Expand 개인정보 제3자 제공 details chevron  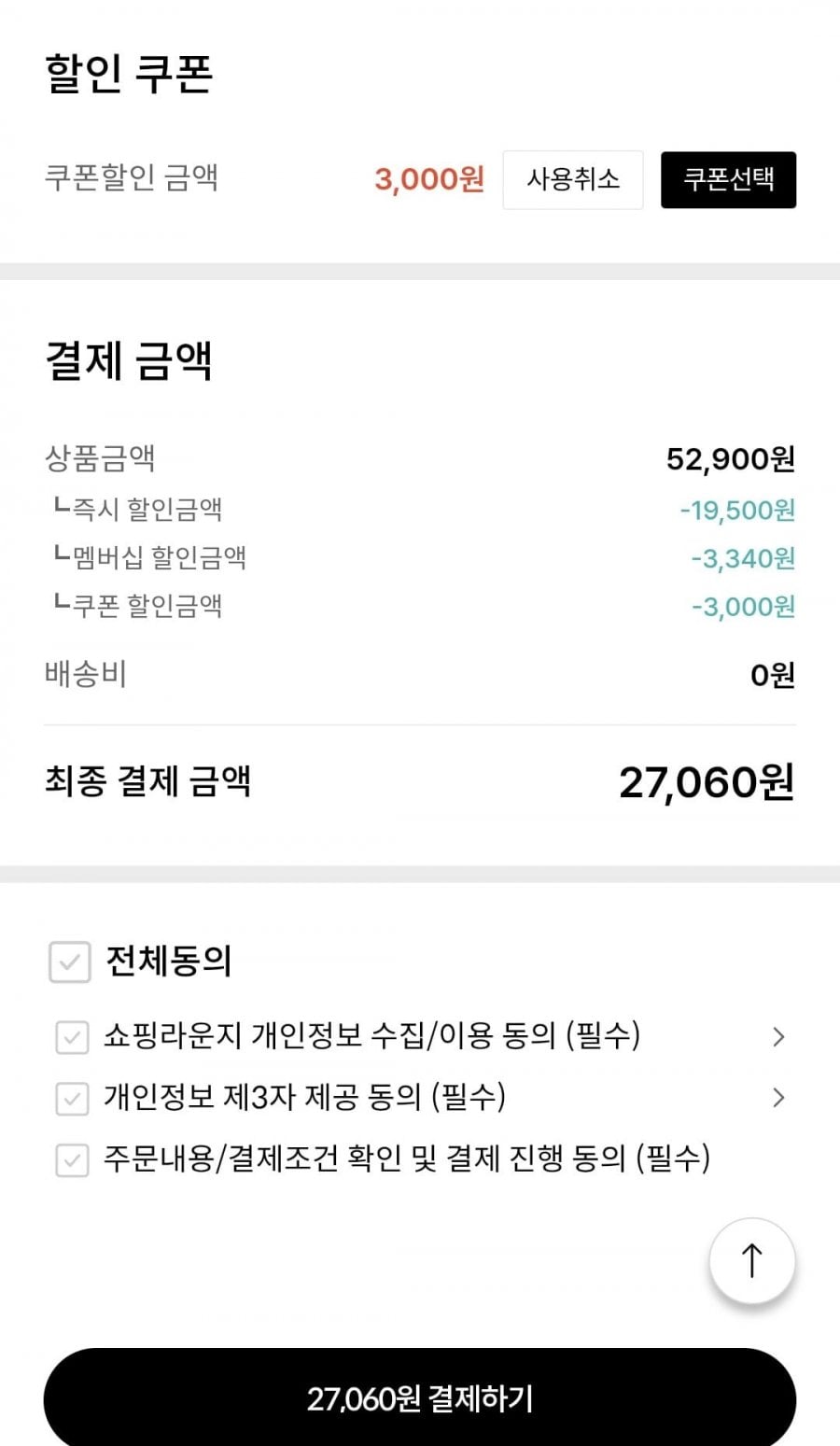pyautogui.click(x=778, y=1098)
